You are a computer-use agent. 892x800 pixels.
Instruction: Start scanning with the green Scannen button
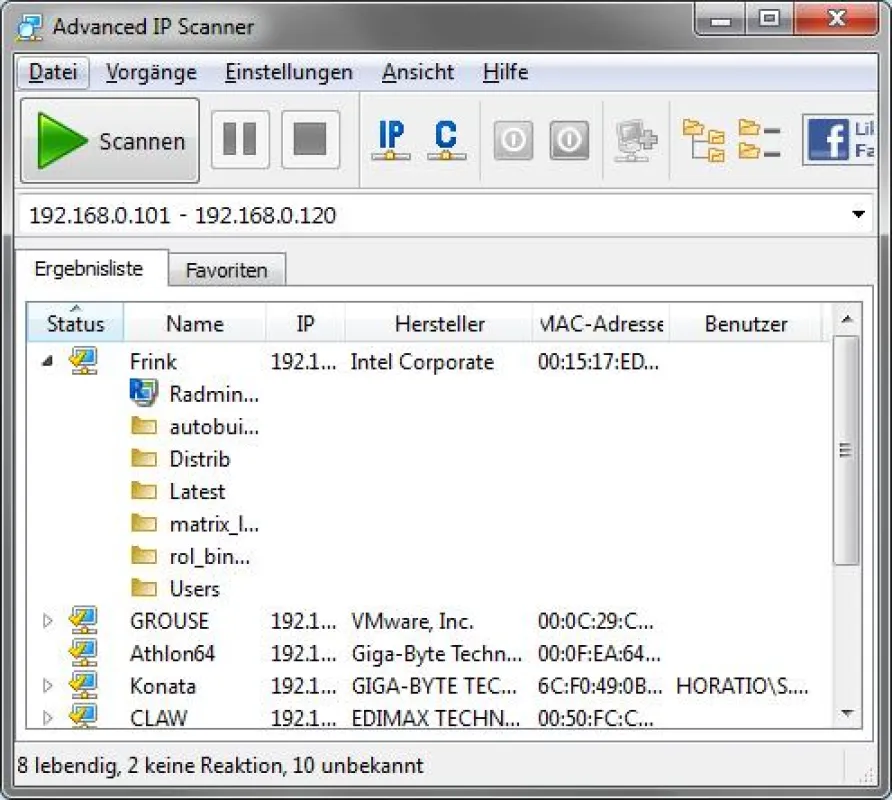point(110,141)
